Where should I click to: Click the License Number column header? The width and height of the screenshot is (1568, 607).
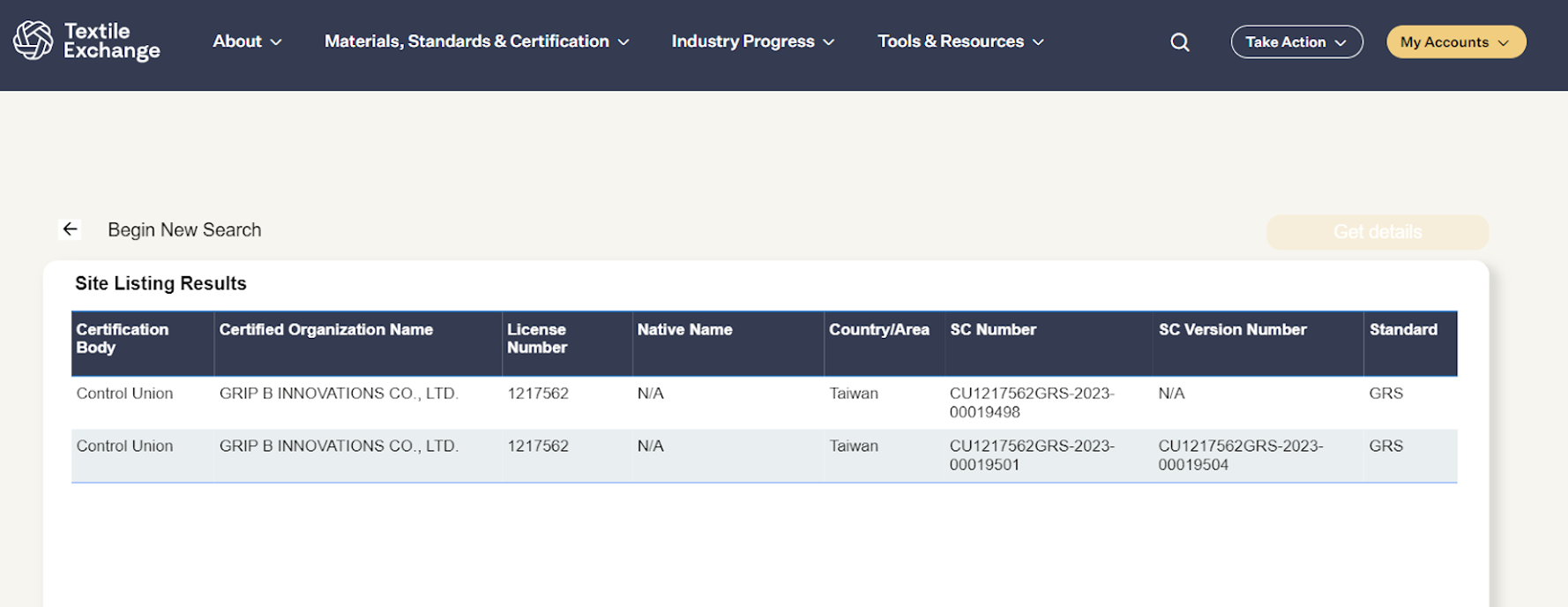537,339
